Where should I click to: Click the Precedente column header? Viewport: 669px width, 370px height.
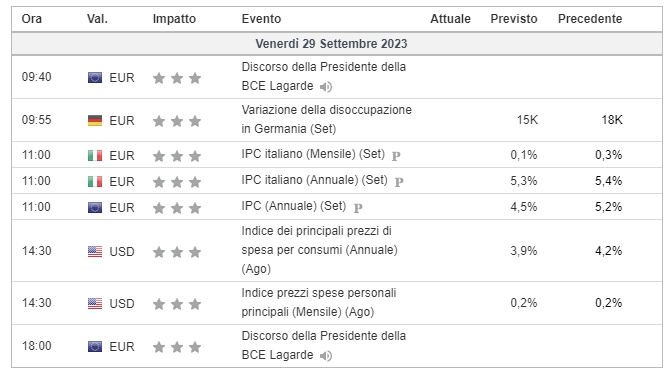[590, 19]
